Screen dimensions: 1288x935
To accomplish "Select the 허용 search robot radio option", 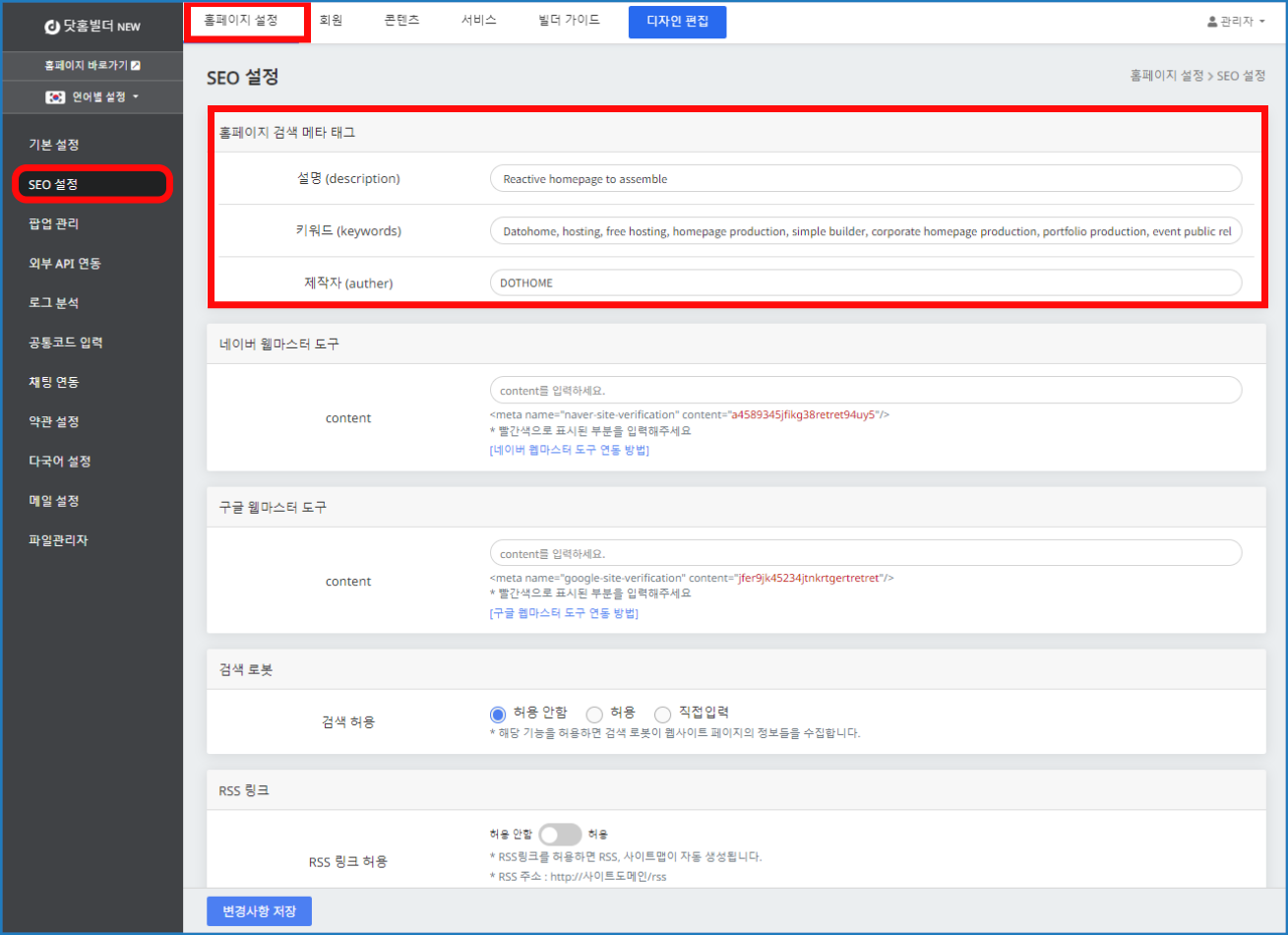I will coord(594,714).
